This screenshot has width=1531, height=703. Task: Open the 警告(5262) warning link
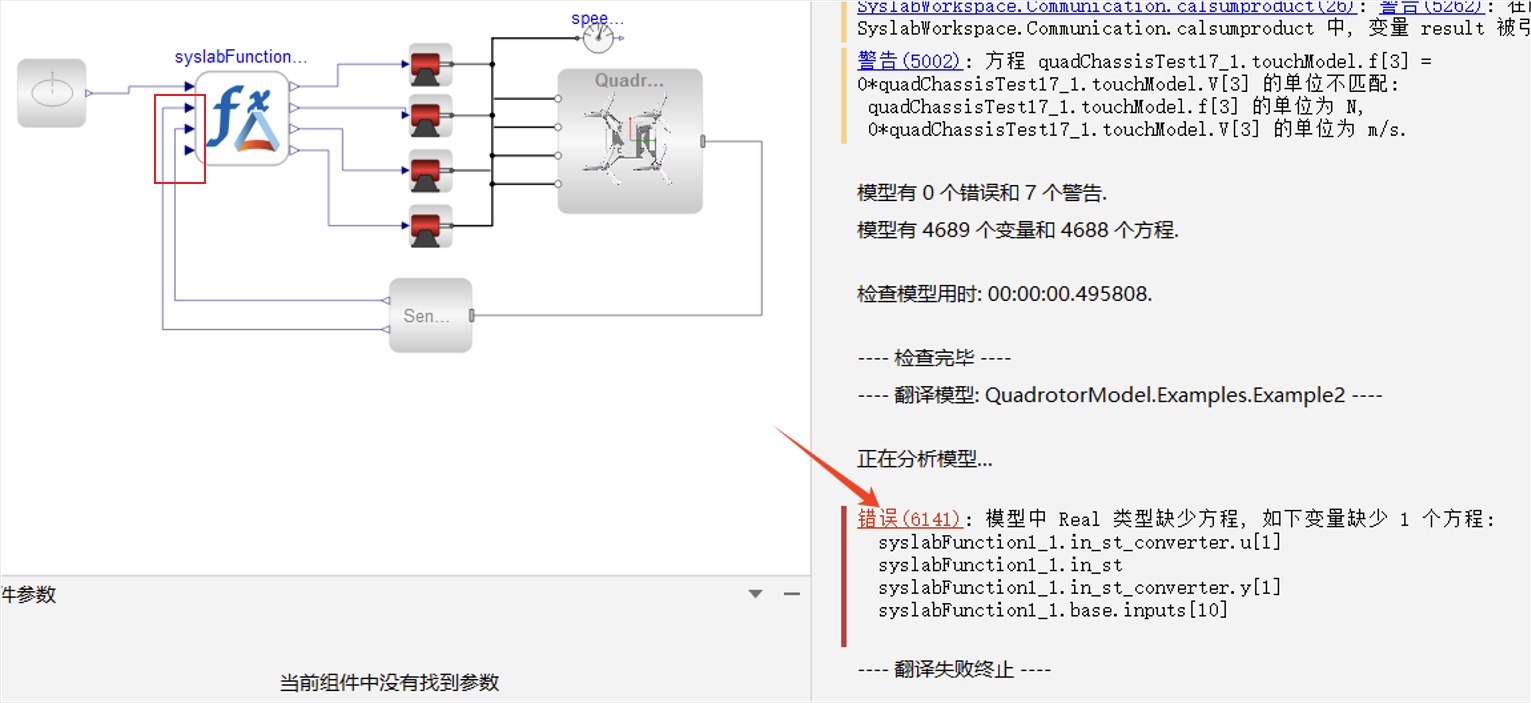click(1430, 7)
